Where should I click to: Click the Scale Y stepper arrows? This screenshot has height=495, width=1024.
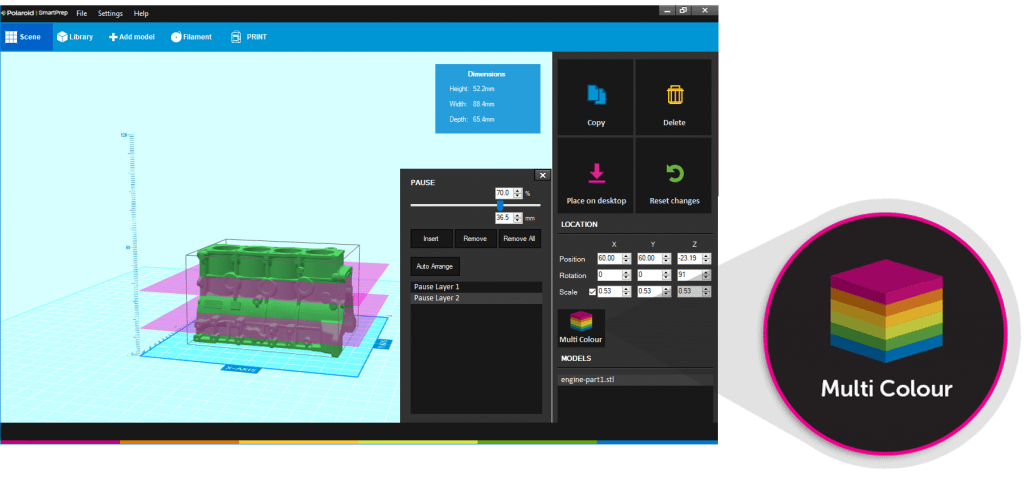coord(667,292)
